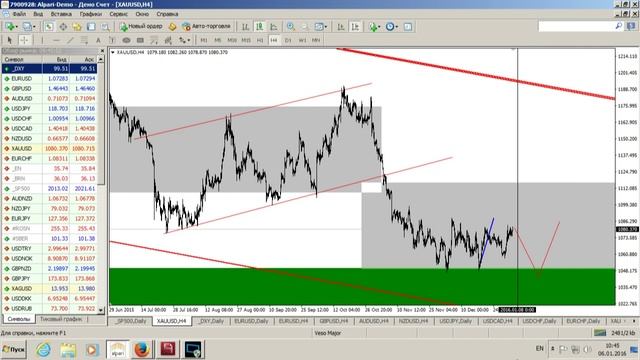This screenshot has height=360, width=640.
Task: Open the Файл menu
Action: pyautogui.click(x=19, y=14)
